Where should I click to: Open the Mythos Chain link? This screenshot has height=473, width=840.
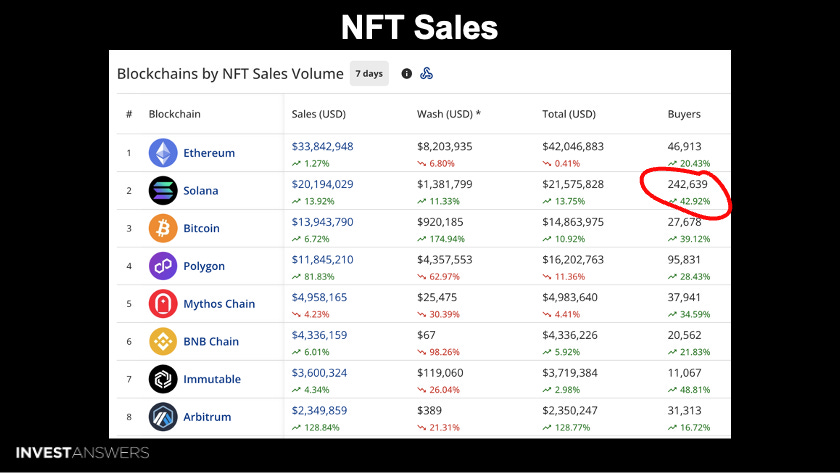click(219, 304)
